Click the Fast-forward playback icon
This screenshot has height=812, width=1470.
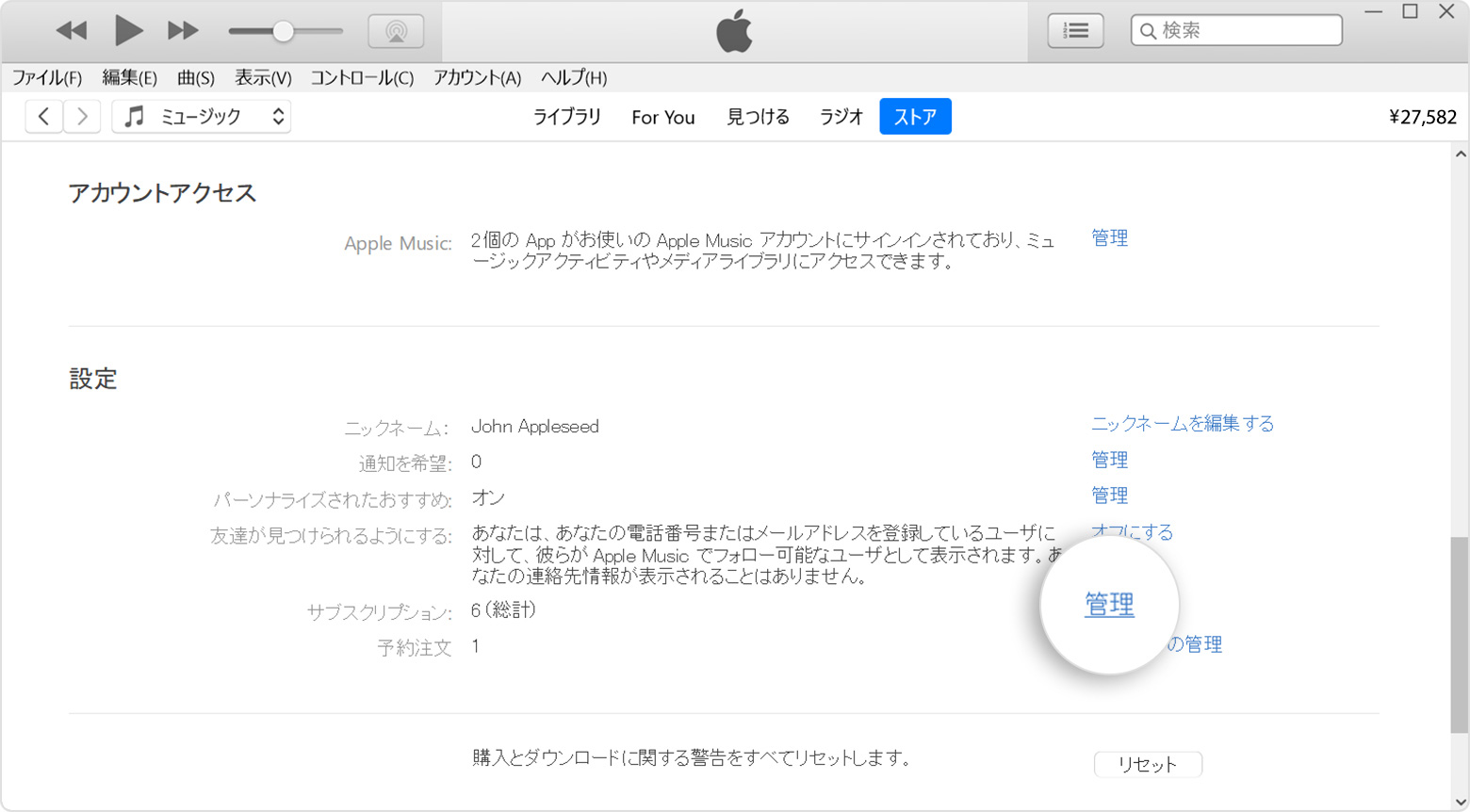pyautogui.click(x=182, y=29)
